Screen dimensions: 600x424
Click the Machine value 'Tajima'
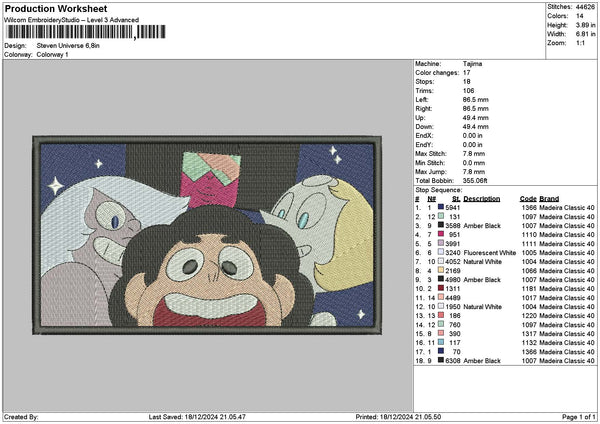(472, 64)
